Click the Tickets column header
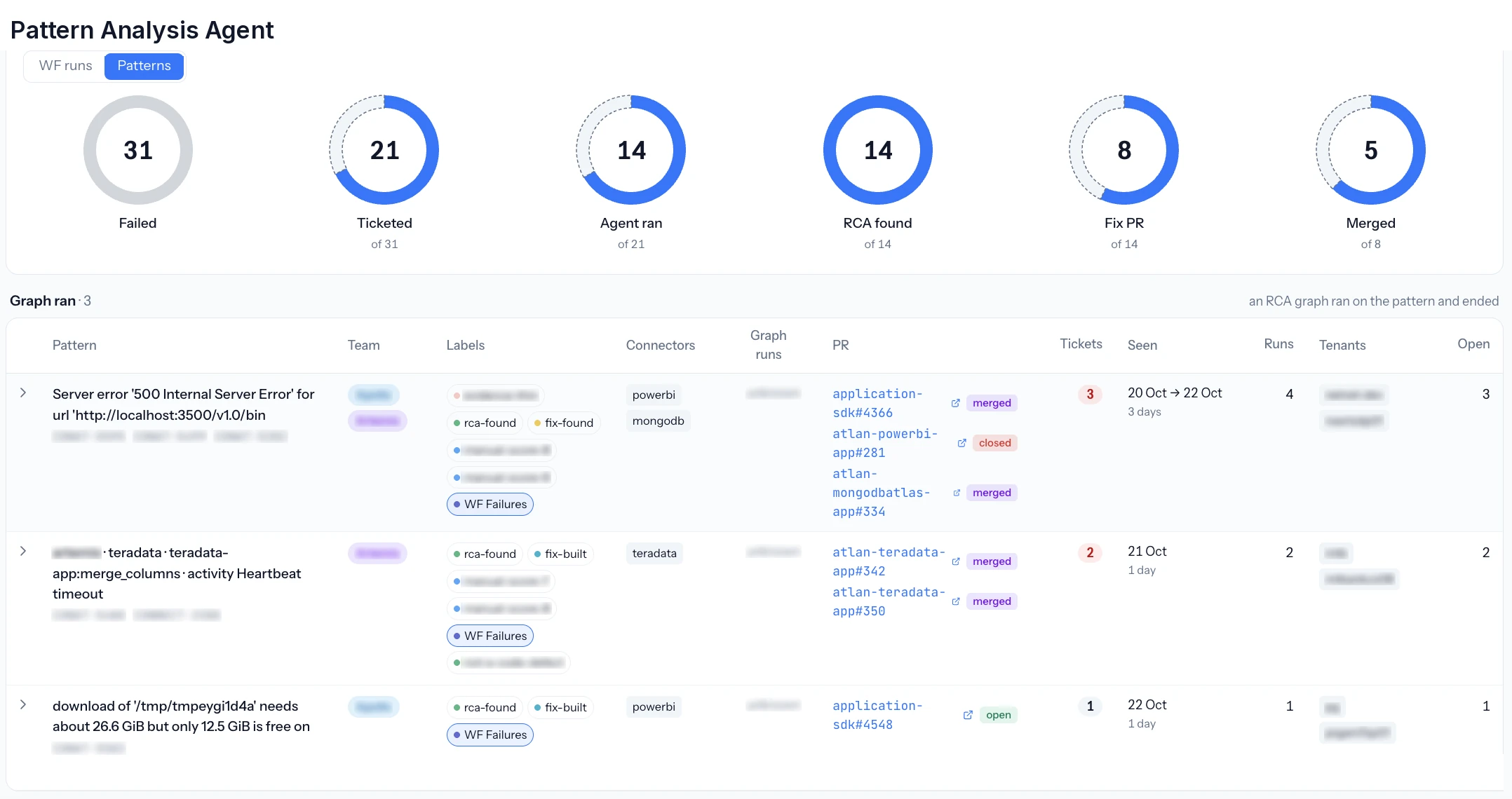This screenshot has height=799, width=1512. [1081, 343]
